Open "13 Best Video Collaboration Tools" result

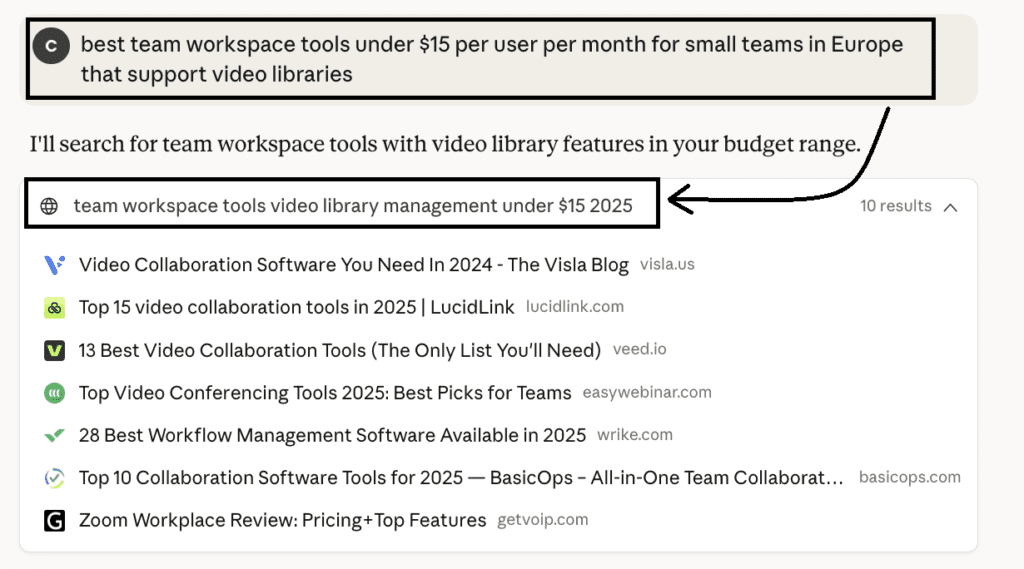339,350
